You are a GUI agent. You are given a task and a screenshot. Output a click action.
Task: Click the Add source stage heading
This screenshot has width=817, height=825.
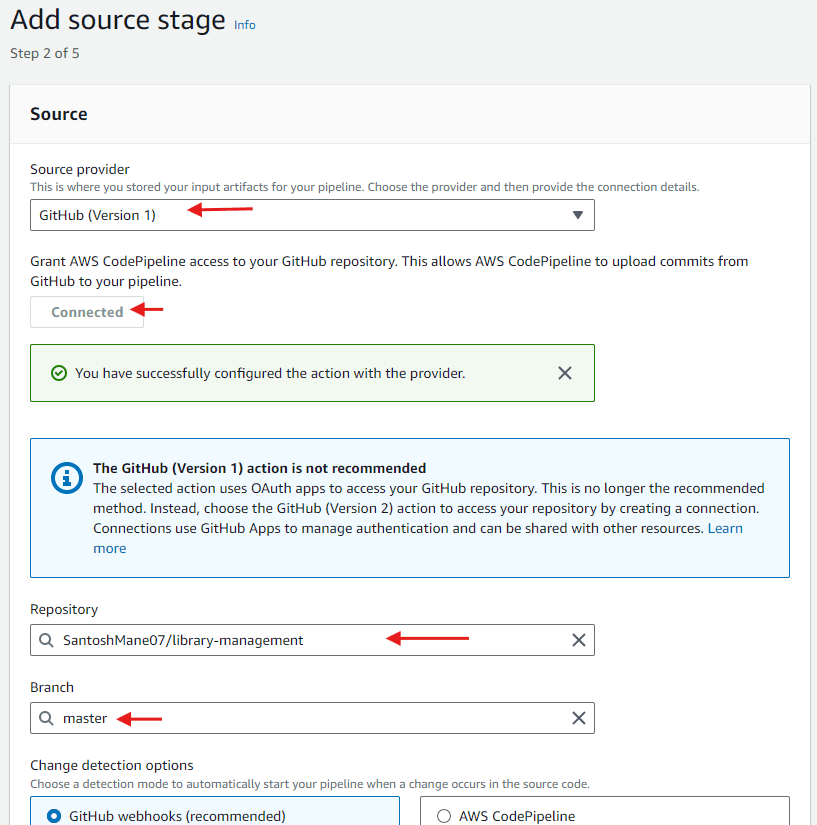point(118,20)
